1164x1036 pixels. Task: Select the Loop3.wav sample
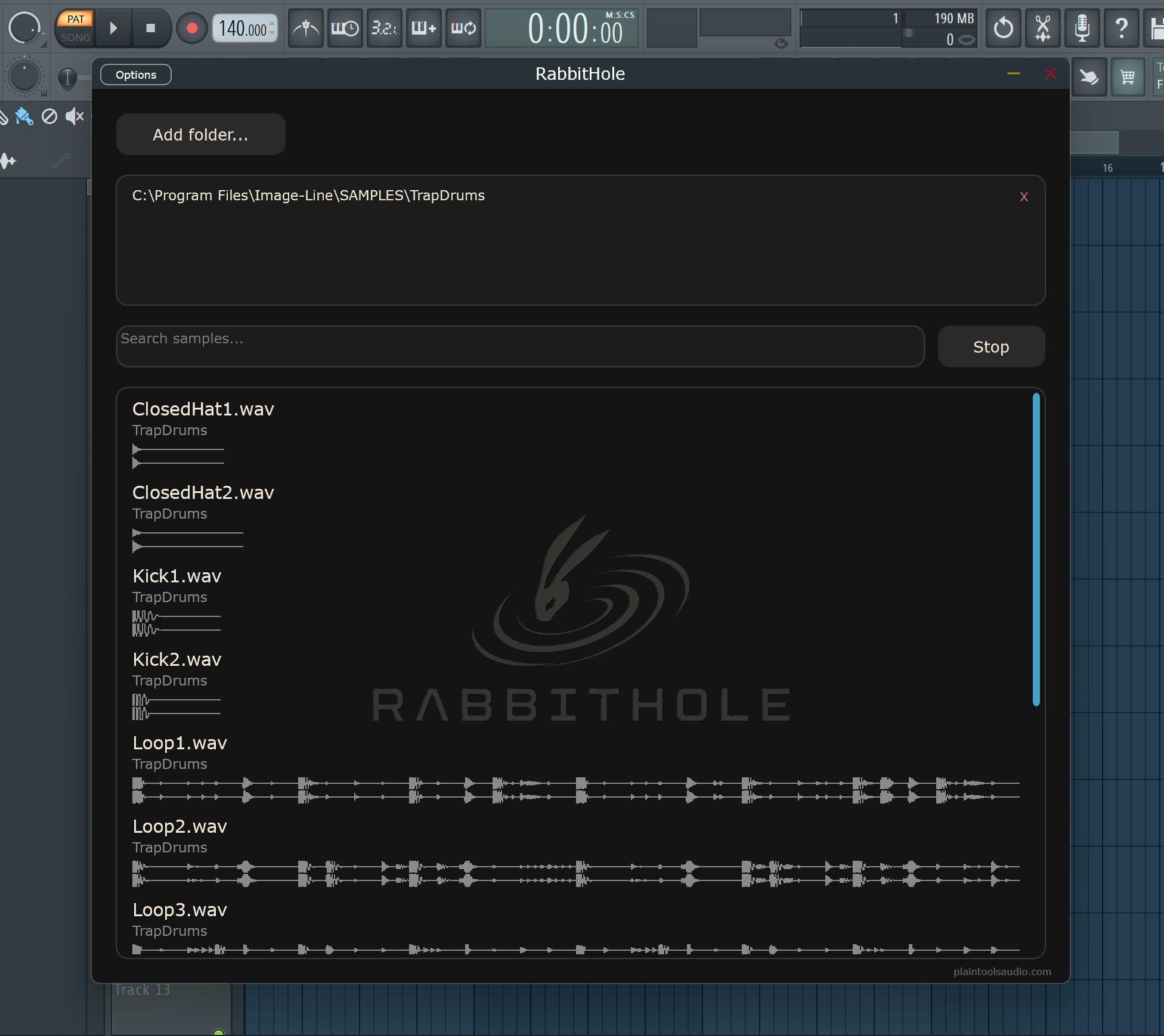point(179,910)
